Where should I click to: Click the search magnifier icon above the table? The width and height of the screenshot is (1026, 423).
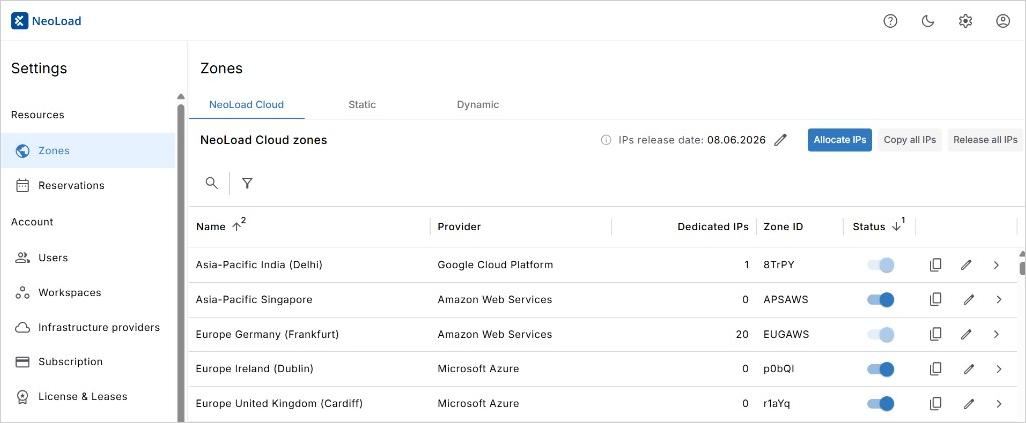point(211,183)
